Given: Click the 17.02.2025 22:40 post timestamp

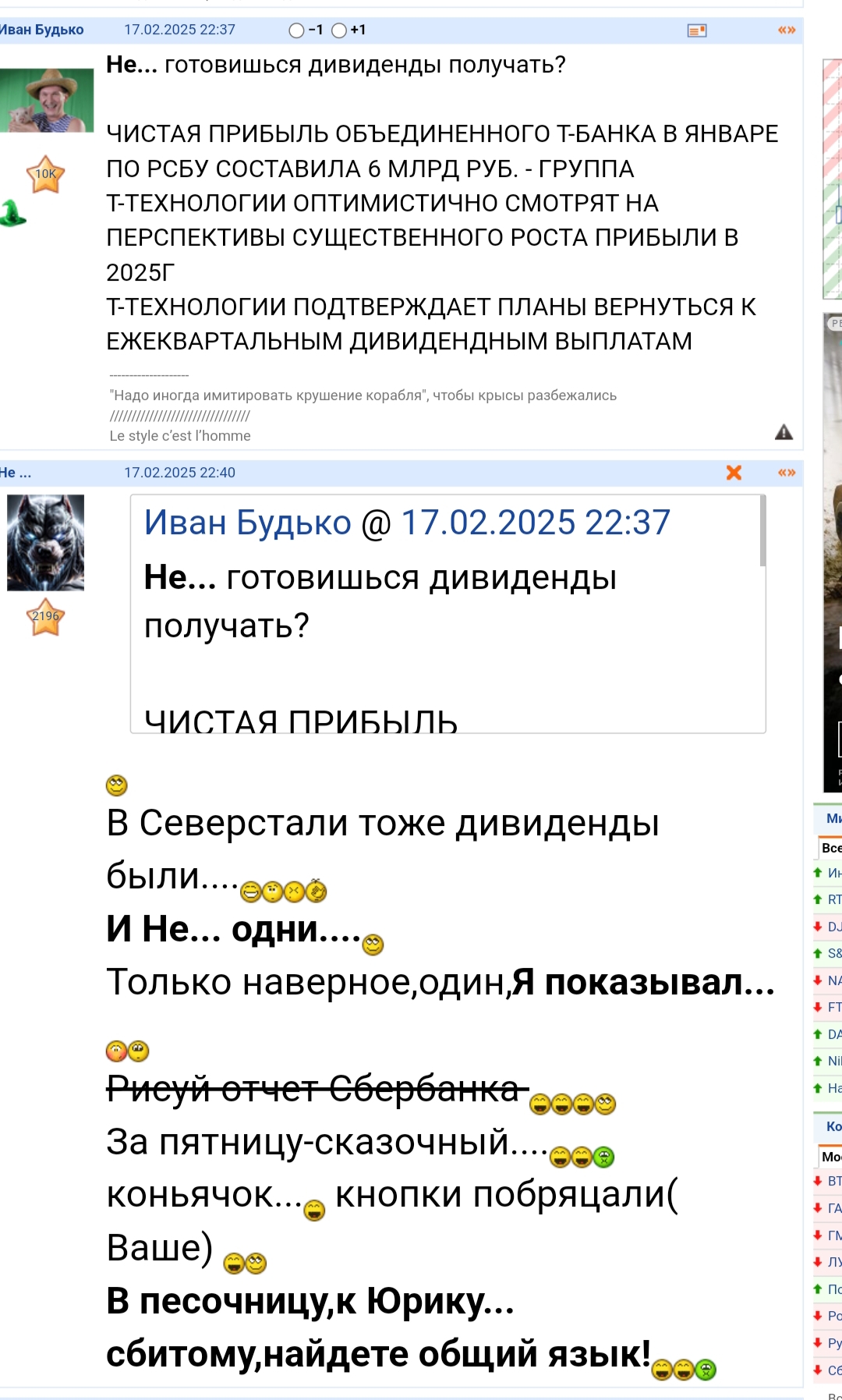Looking at the screenshot, I should click(179, 473).
